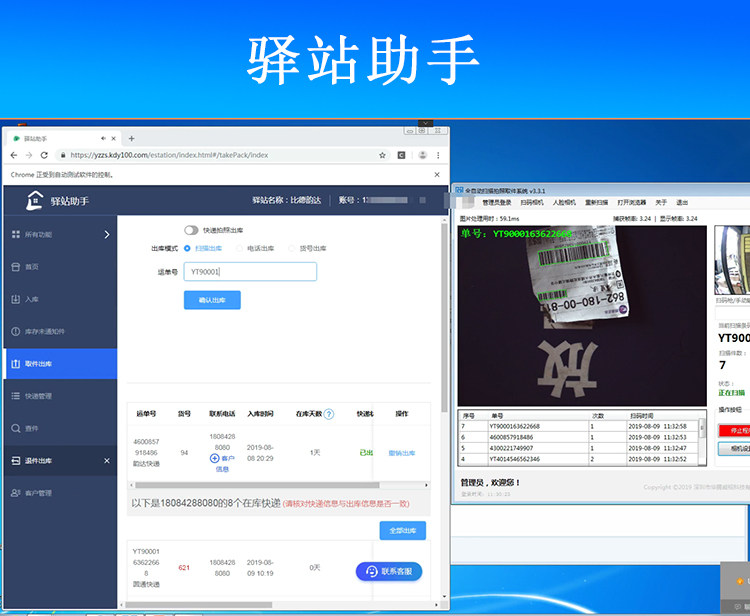750x616 pixels.
Task: Click the 驿站助手 house logo
Action: pos(34,200)
